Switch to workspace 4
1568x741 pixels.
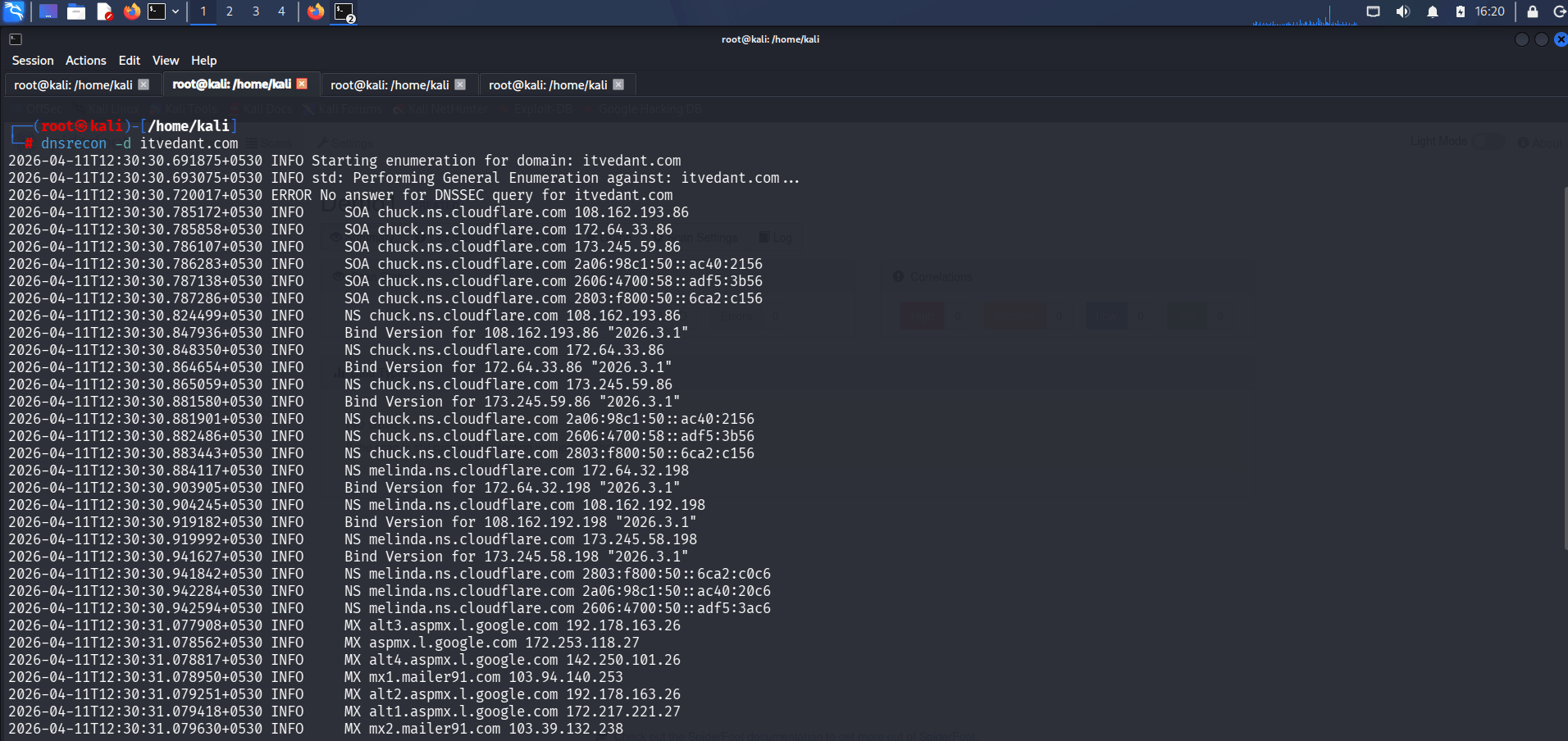281,11
